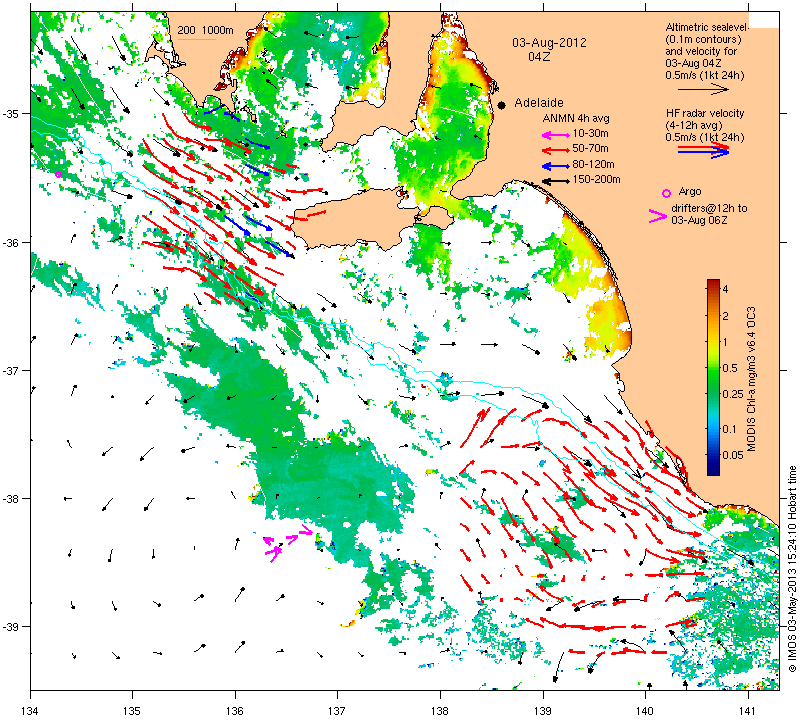Click the colorbar value '2'
800x720 pixels.
click(x=726, y=316)
